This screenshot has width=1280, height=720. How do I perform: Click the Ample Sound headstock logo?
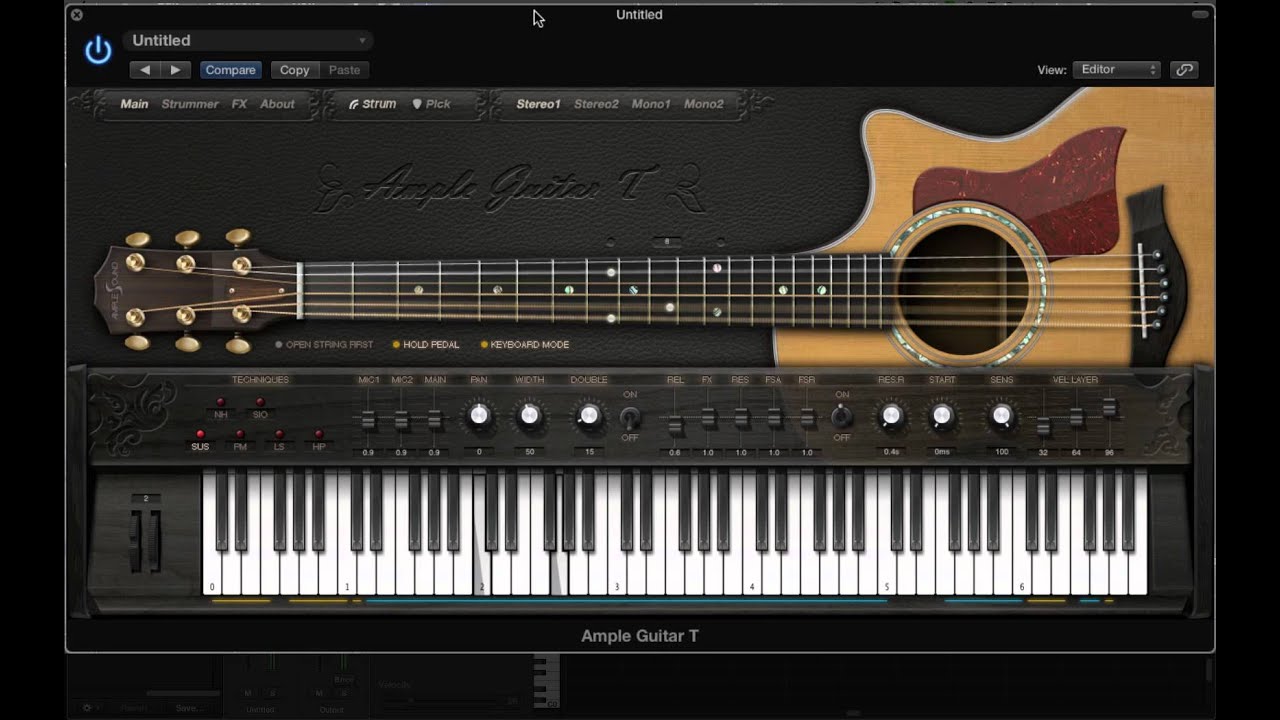(114, 291)
